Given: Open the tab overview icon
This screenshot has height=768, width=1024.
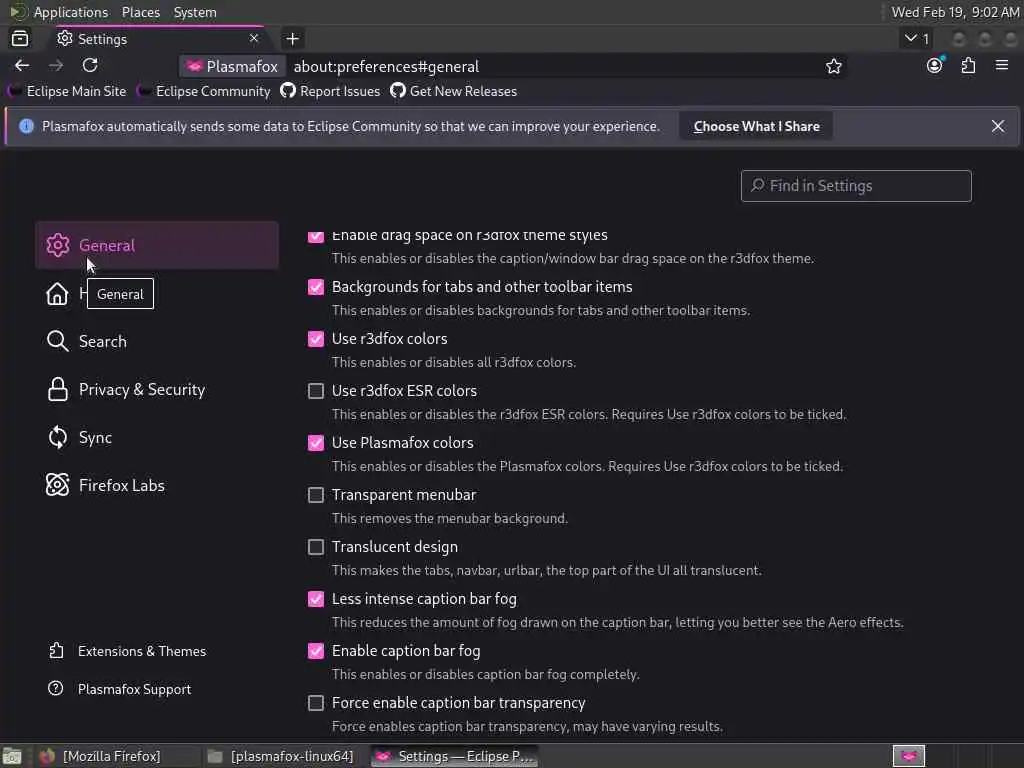Looking at the screenshot, I should click(x=20, y=39).
